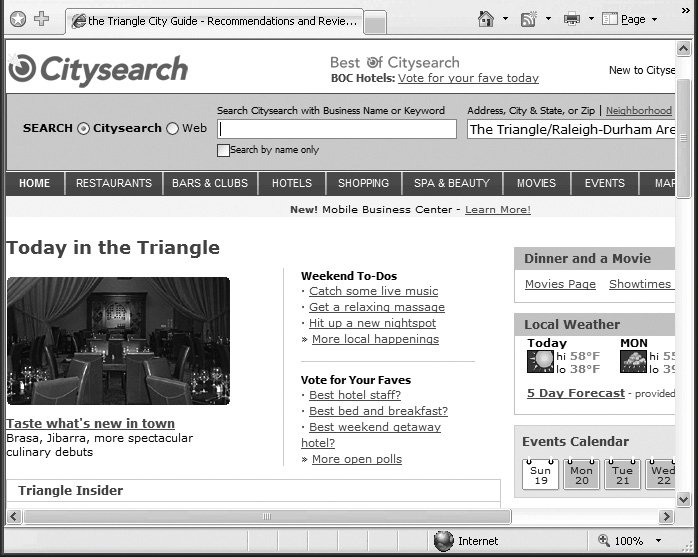Go to the BARS & CLUBS tab
The width and height of the screenshot is (698, 557).
[210, 184]
